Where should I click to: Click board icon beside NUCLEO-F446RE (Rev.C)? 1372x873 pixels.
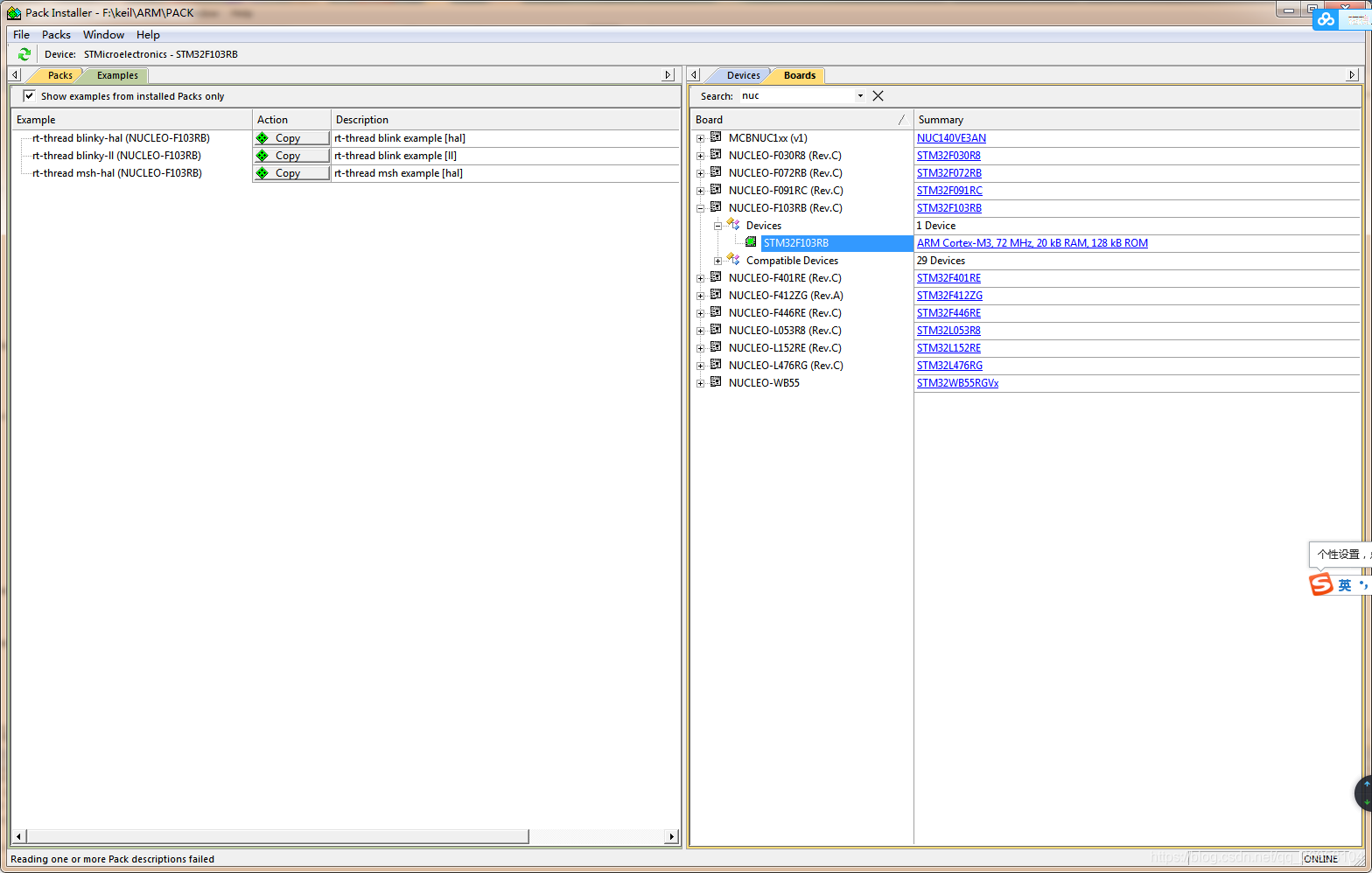[716, 312]
